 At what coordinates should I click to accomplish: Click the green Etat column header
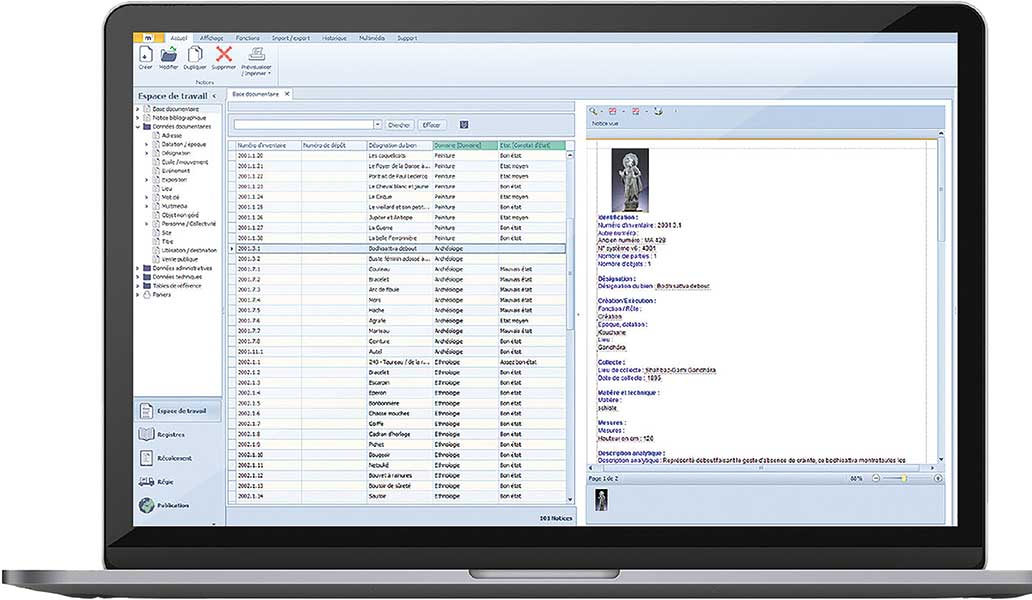coord(532,145)
